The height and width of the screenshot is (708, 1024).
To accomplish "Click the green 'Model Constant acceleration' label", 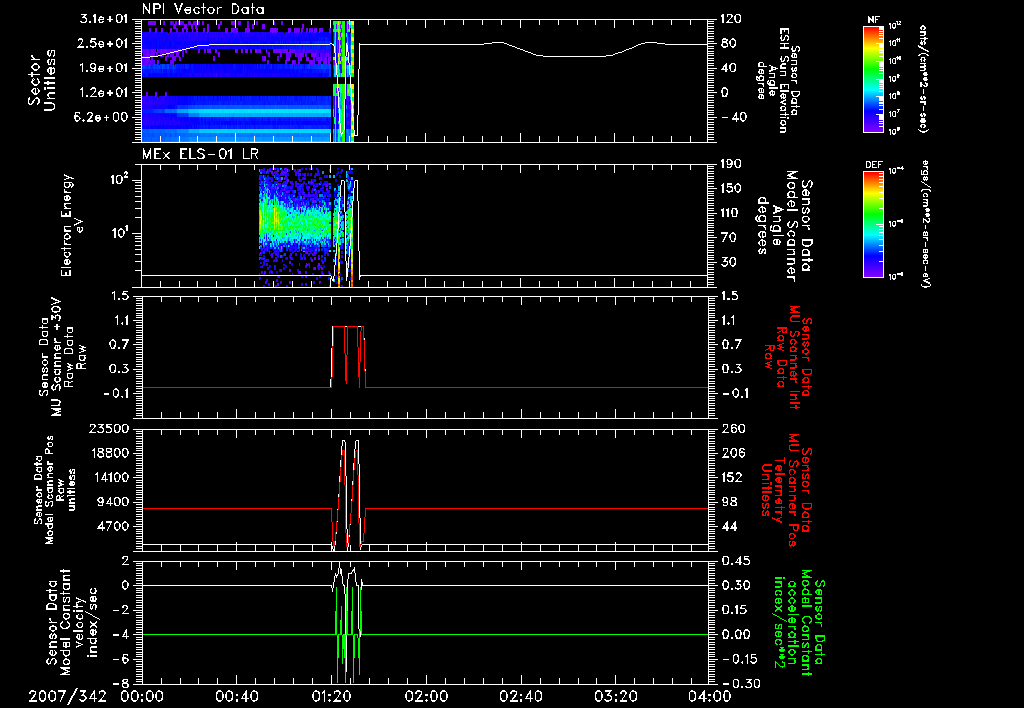I will [x=799, y=622].
